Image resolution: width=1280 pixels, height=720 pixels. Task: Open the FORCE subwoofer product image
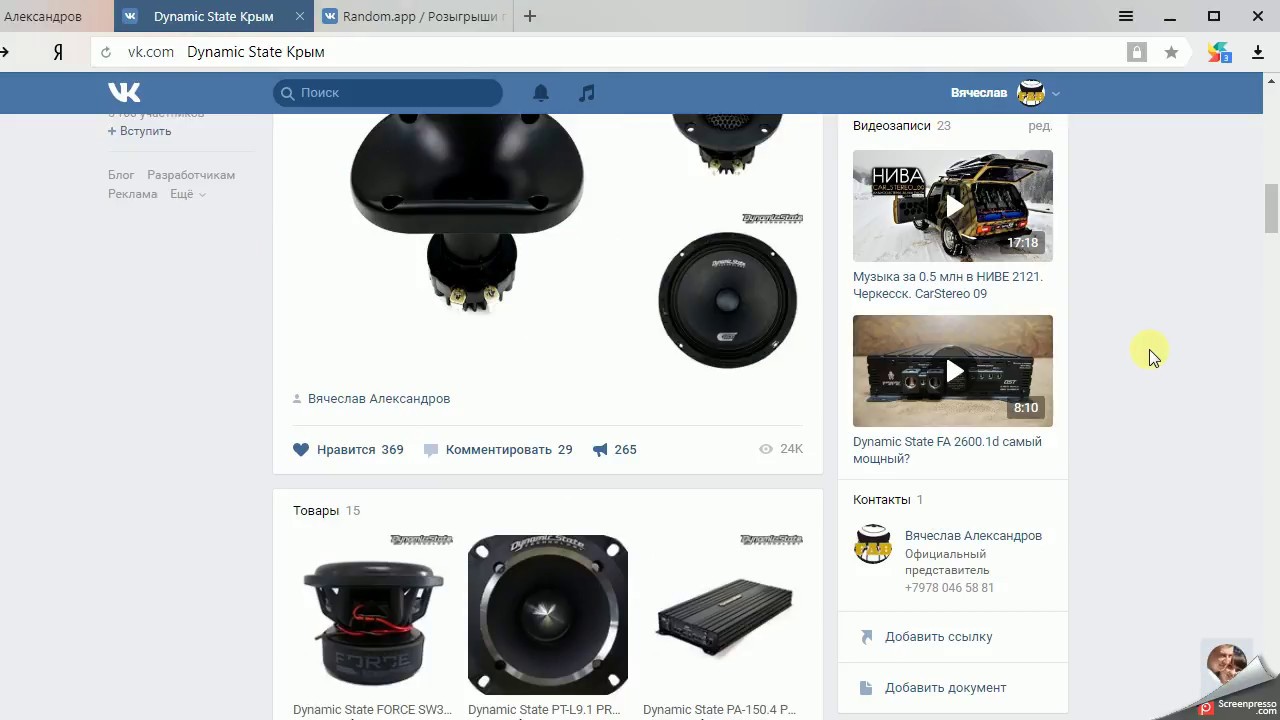pos(373,615)
